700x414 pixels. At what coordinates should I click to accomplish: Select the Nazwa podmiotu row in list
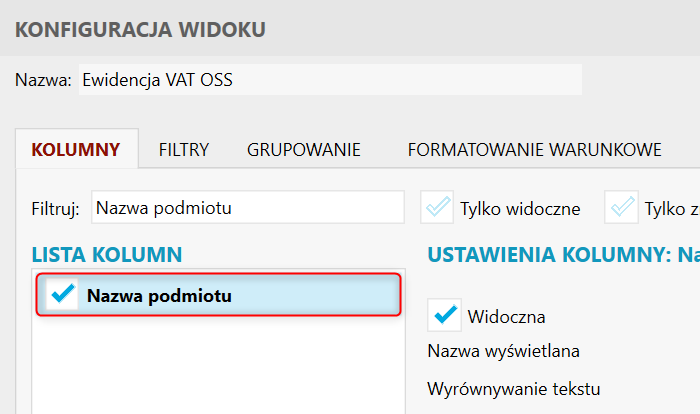pos(240,295)
